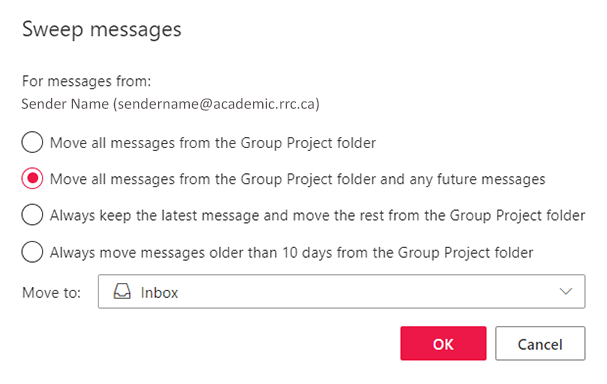This screenshot has height=384, width=607.
Task: Click the 'Inbox' text in destination combo box
Action: tap(159, 293)
